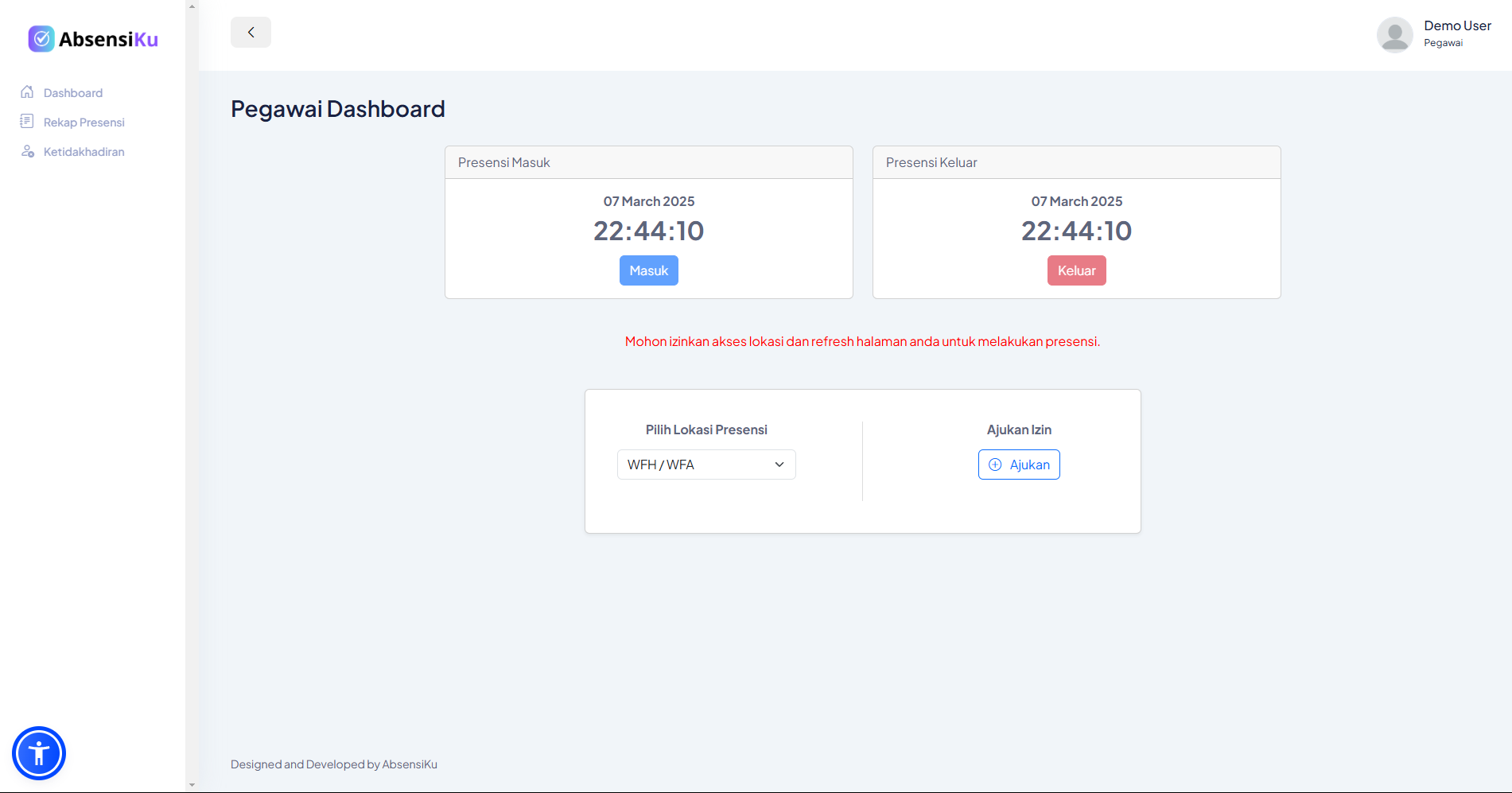The height and width of the screenshot is (793, 1512).
Task: Click the AbsensiKu logo icon
Action: pos(41,38)
